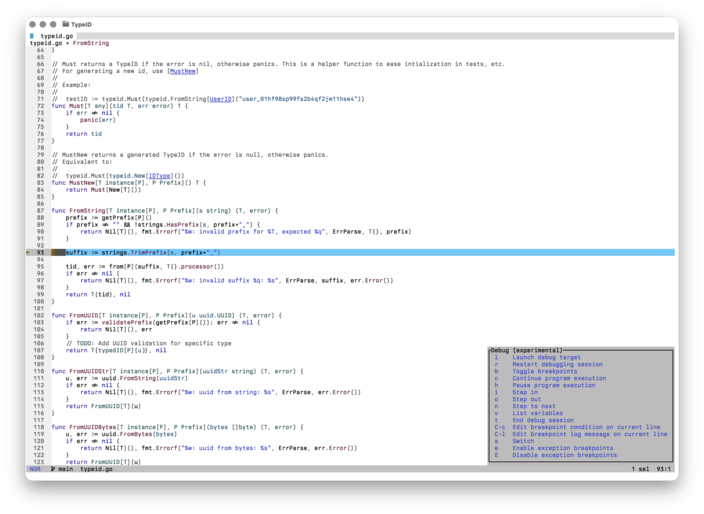Click the func Must declaration on line 72
The width and height of the screenshot is (704, 514).
119,106
